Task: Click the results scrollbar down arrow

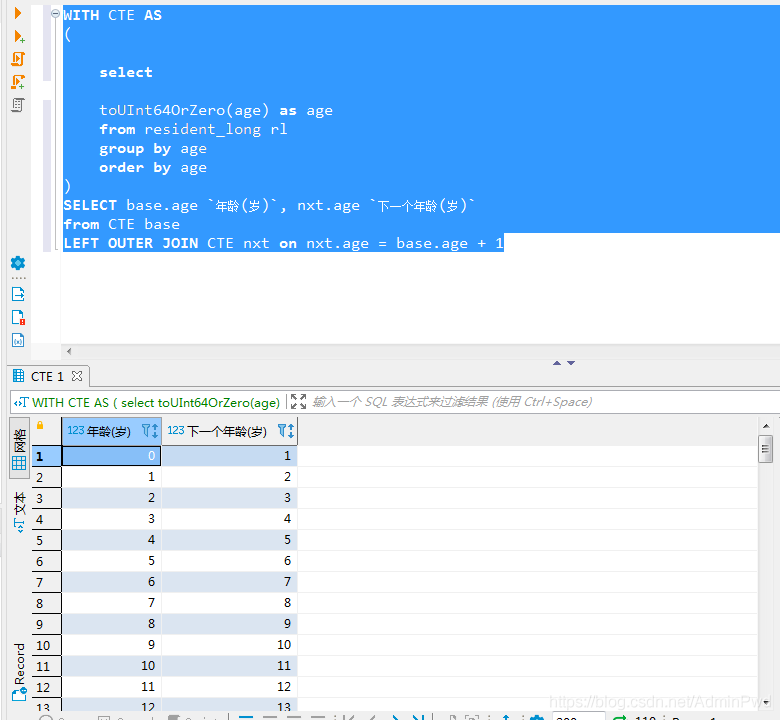Action: 766,702
